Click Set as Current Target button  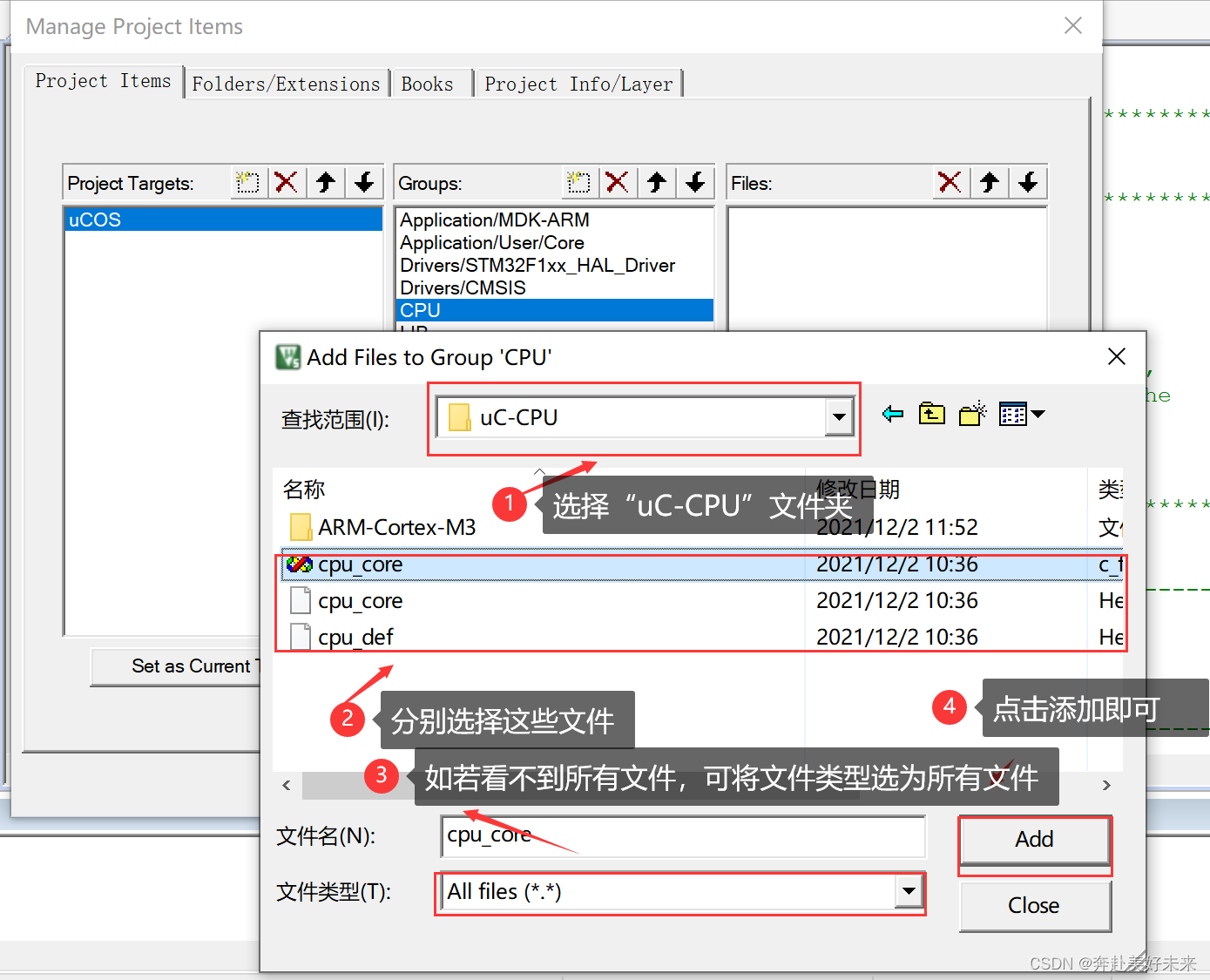point(177,666)
